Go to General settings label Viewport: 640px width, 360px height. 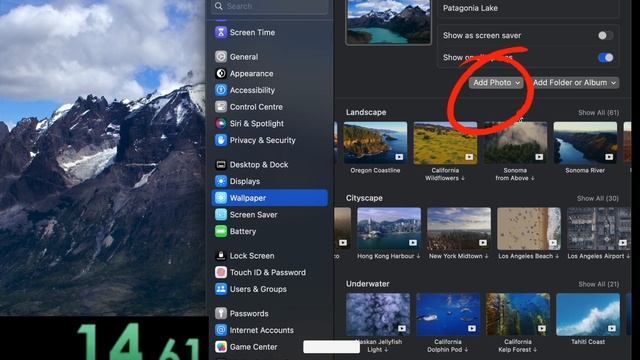pos(244,57)
